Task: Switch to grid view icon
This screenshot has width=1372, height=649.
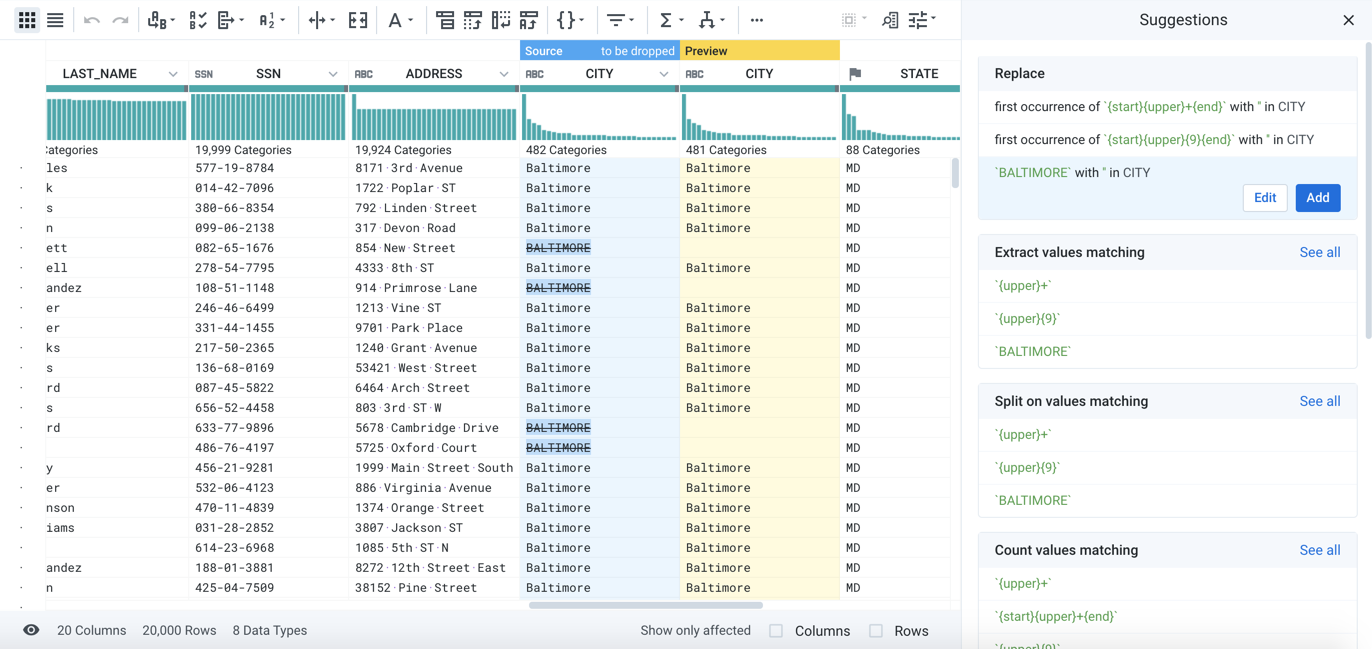Action: 27,20
